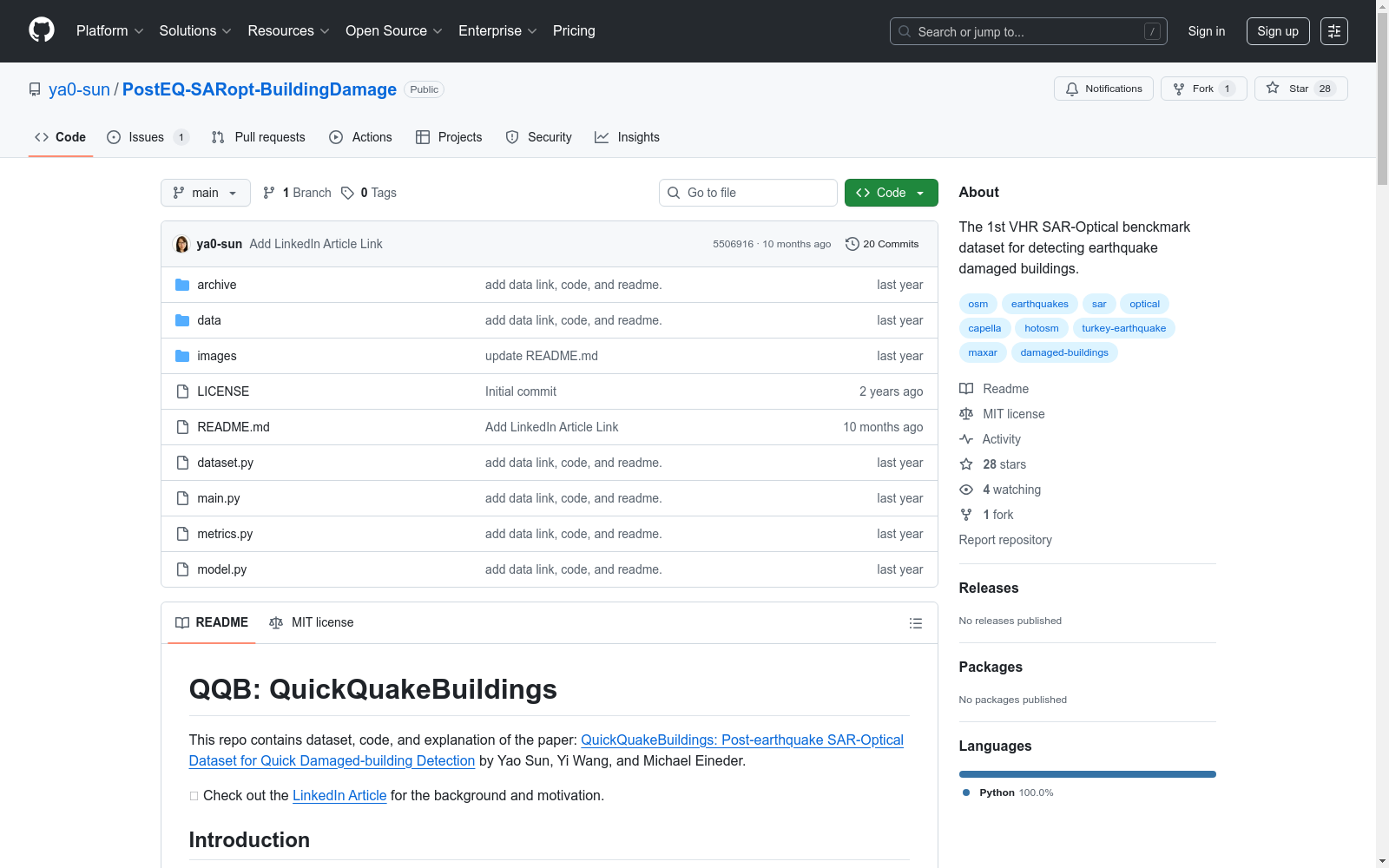Viewport: 1389px width, 868px height.
Task: Switch to the Issues tab
Action: 147,137
